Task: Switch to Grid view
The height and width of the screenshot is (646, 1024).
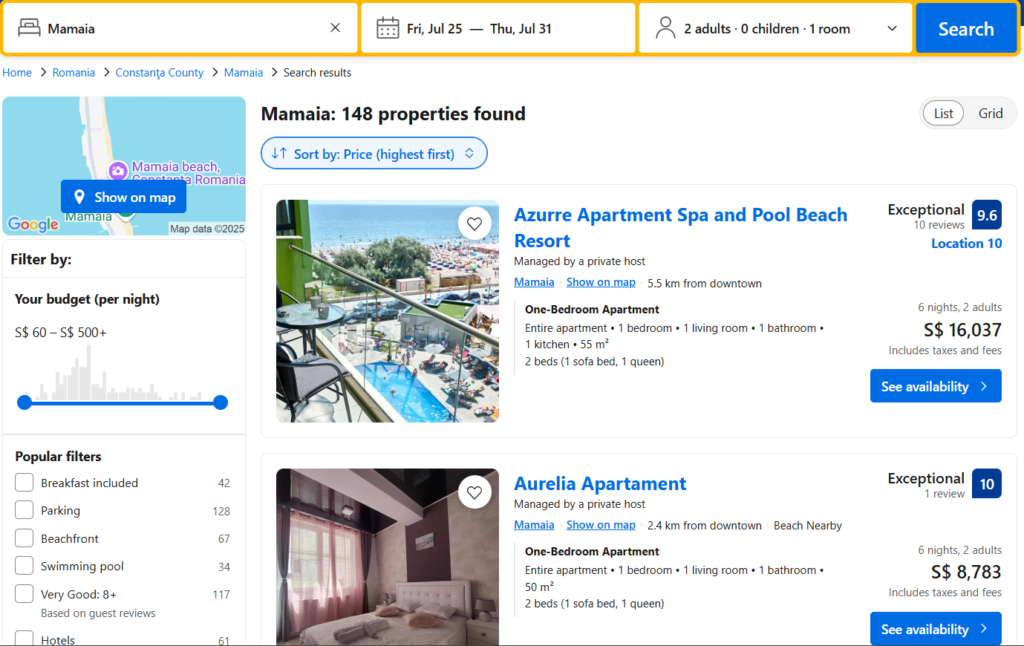Action: [x=990, y=113]
